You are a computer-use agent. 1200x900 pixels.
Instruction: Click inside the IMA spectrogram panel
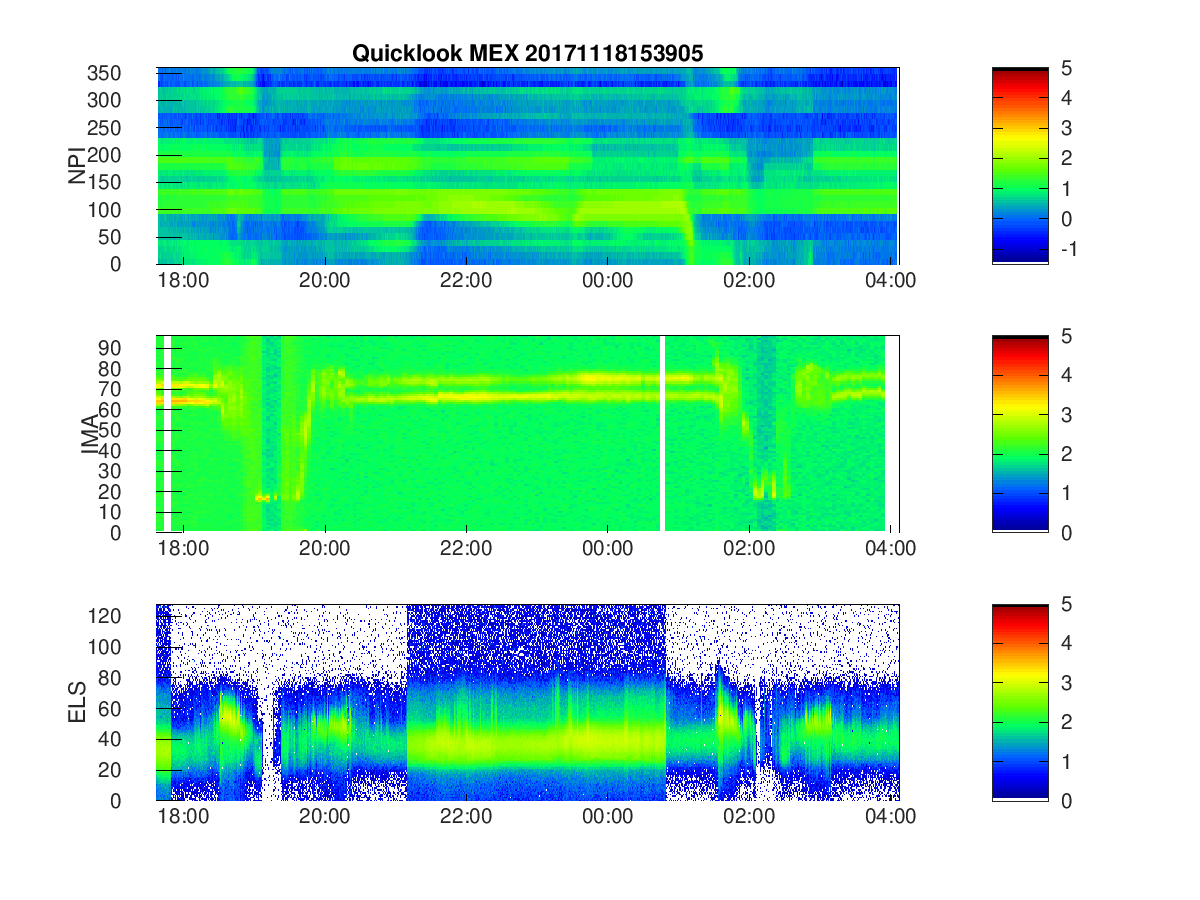tap(528, 434)
